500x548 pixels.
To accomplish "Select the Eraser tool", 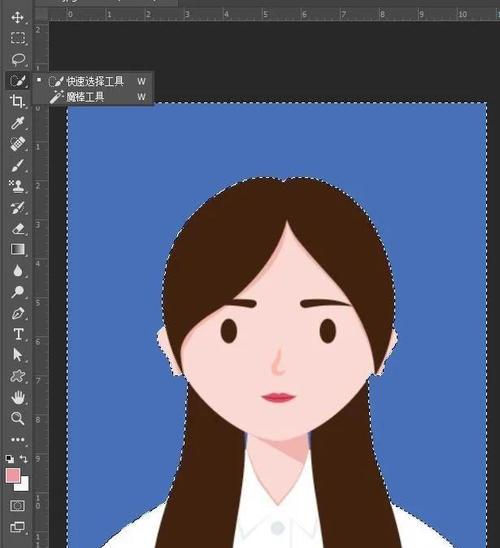I will (x=18, y=229).
